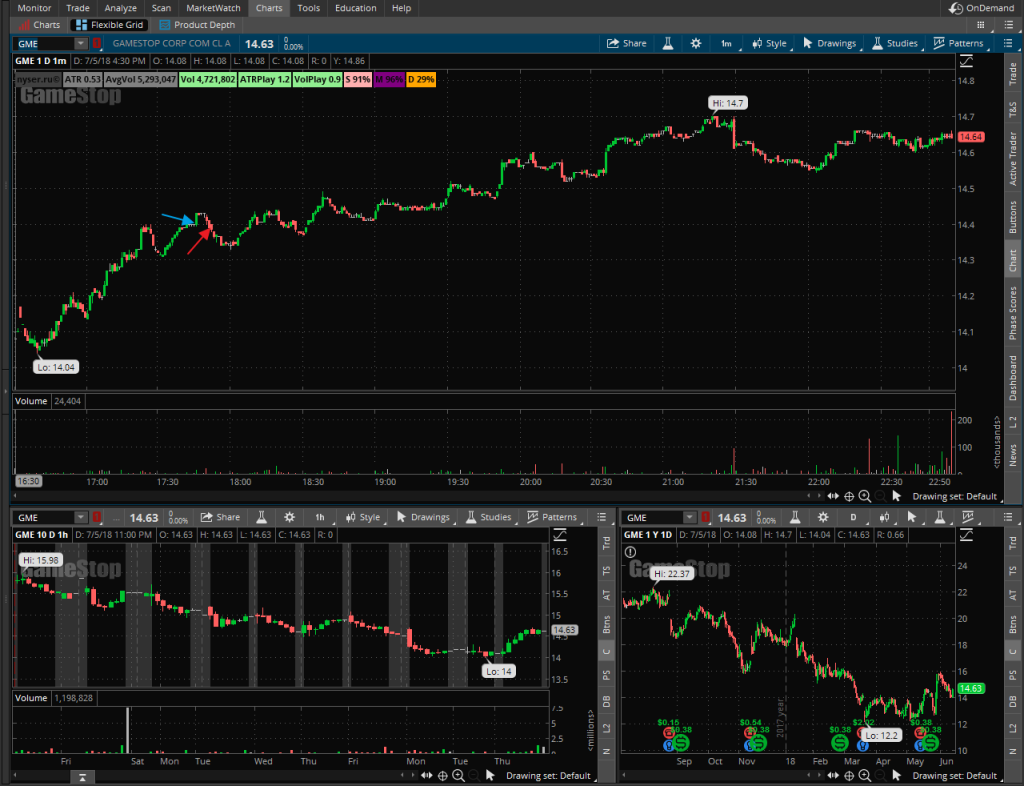Open the chart settings gear in top chart
This screenshot has width=1024, height=786.
[x=696, y=43]
